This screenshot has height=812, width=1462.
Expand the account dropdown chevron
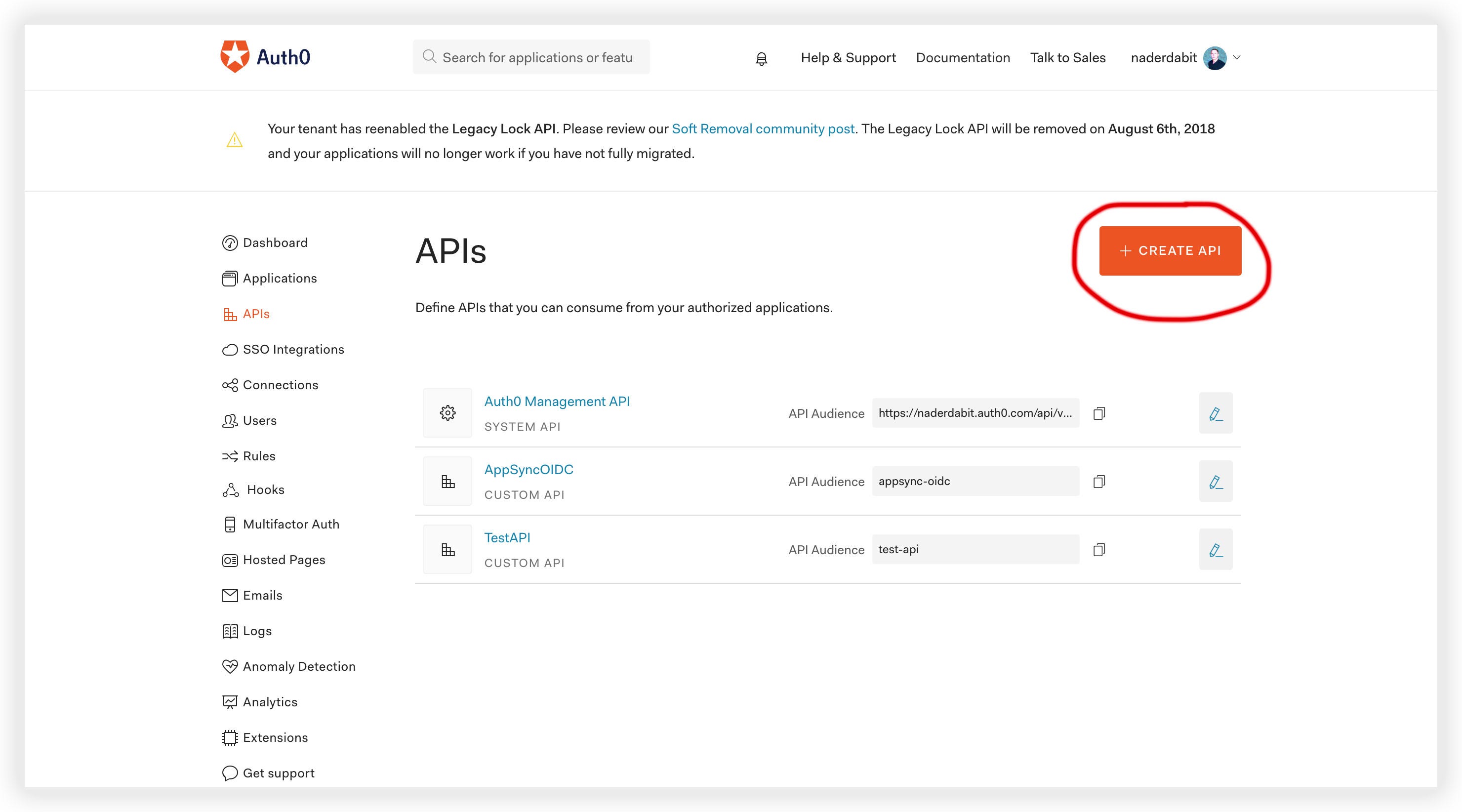point(1237,57)
